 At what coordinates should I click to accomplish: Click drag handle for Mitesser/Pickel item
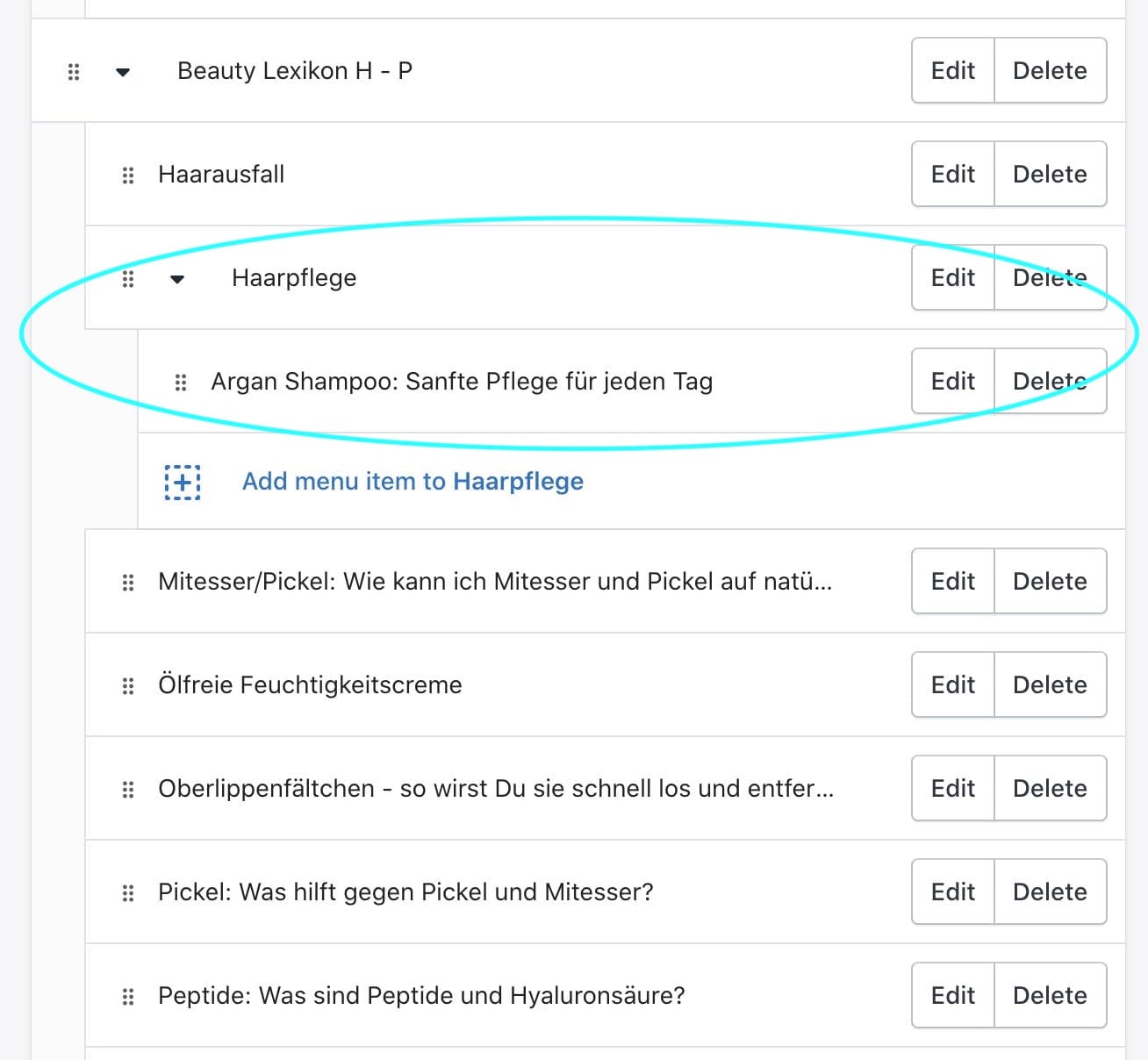pos(128,582)
